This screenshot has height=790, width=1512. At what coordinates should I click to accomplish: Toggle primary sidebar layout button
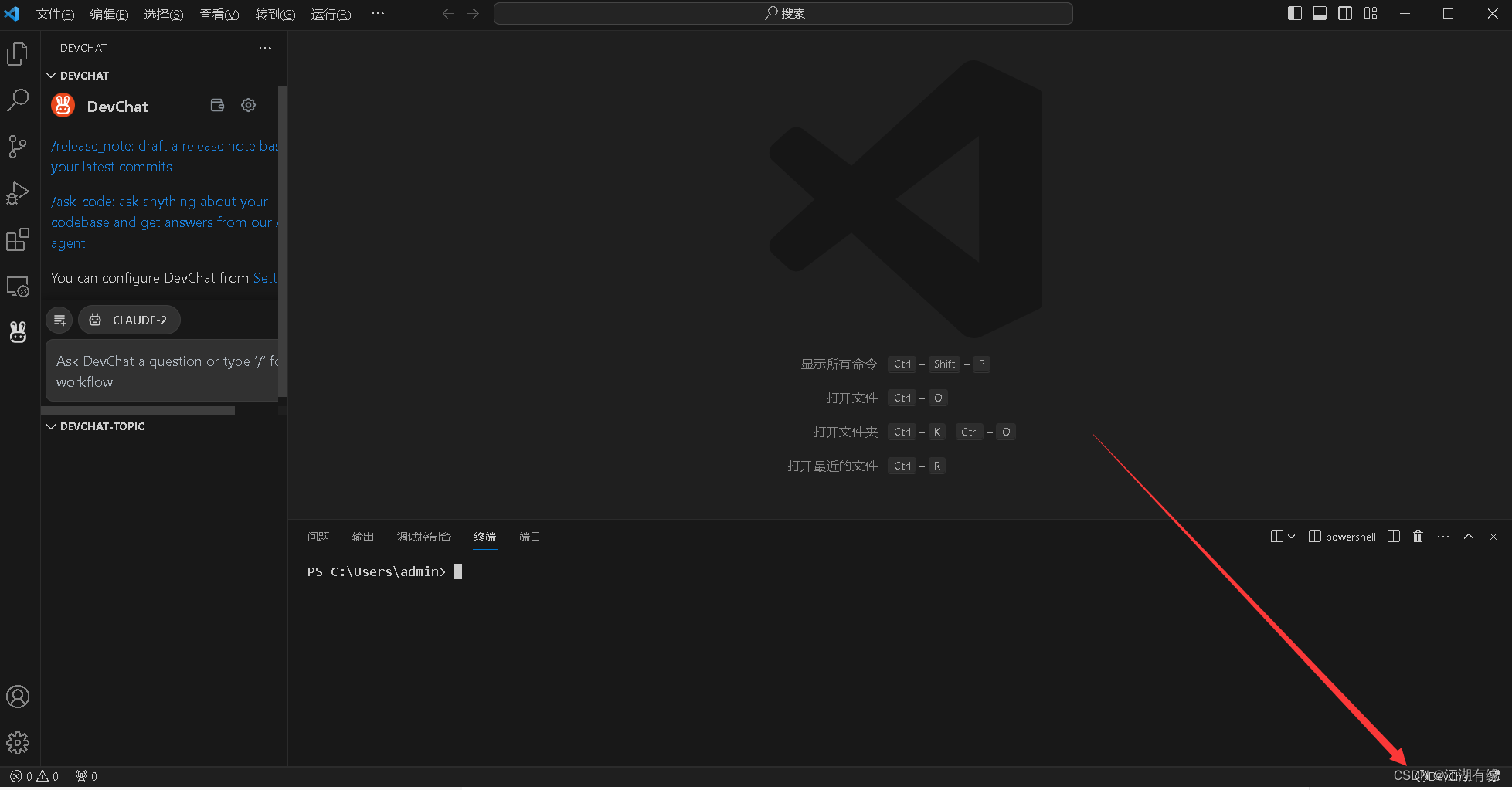pyautogui.click(x=1295, y=13)
